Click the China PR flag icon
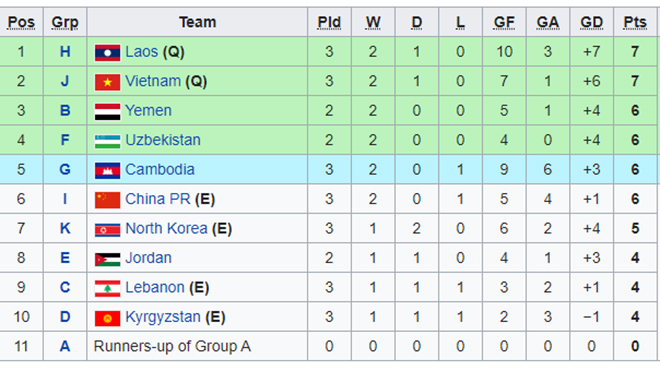 point(107,200)
